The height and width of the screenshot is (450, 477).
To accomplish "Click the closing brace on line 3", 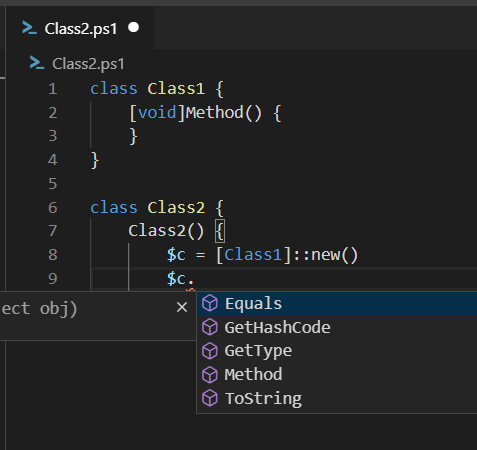I will coord(133,136).
